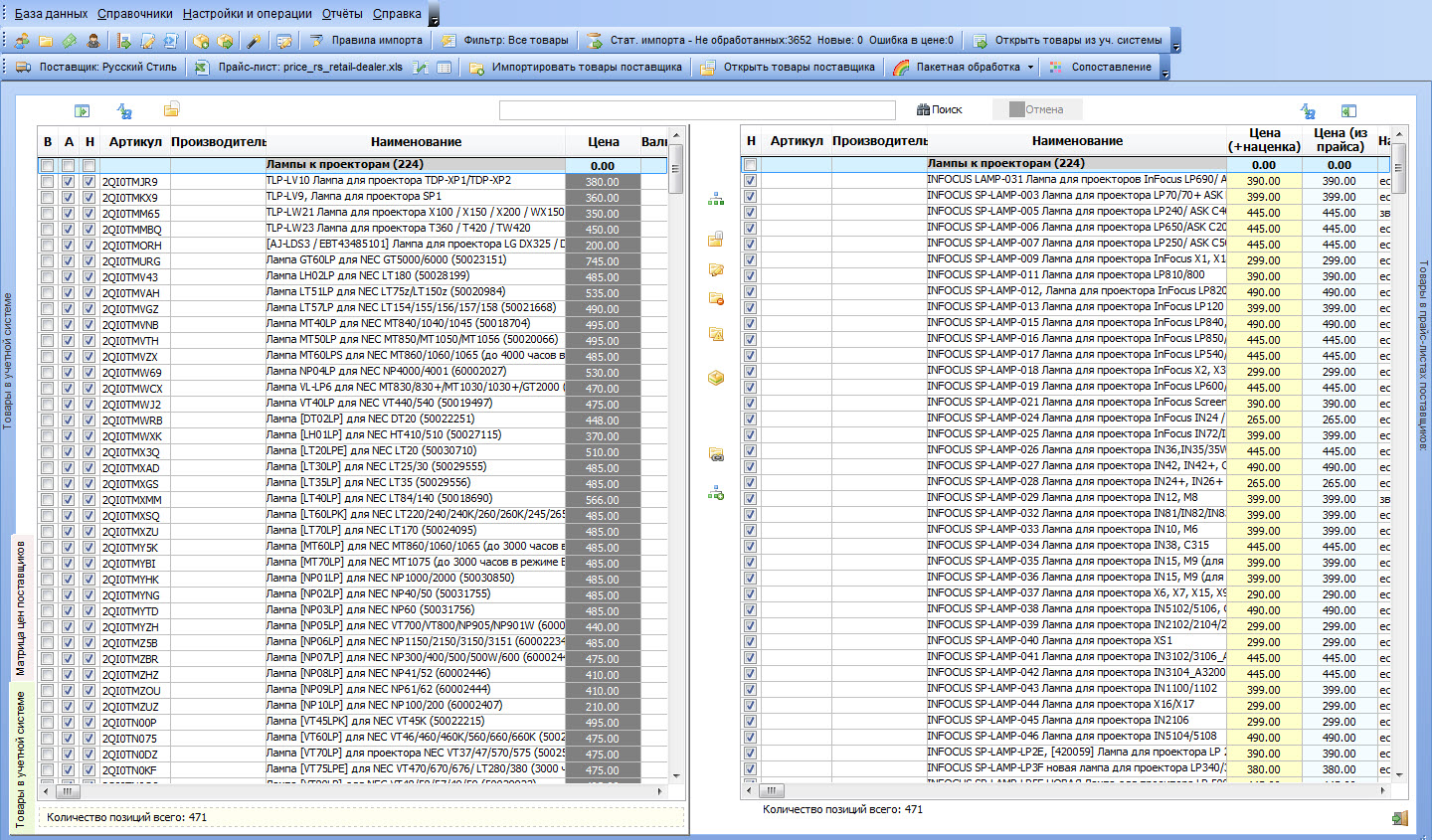This screenshot has height=840, width=1432.
Task: Click the folder with warning sign icon
Action: (715, 334)
